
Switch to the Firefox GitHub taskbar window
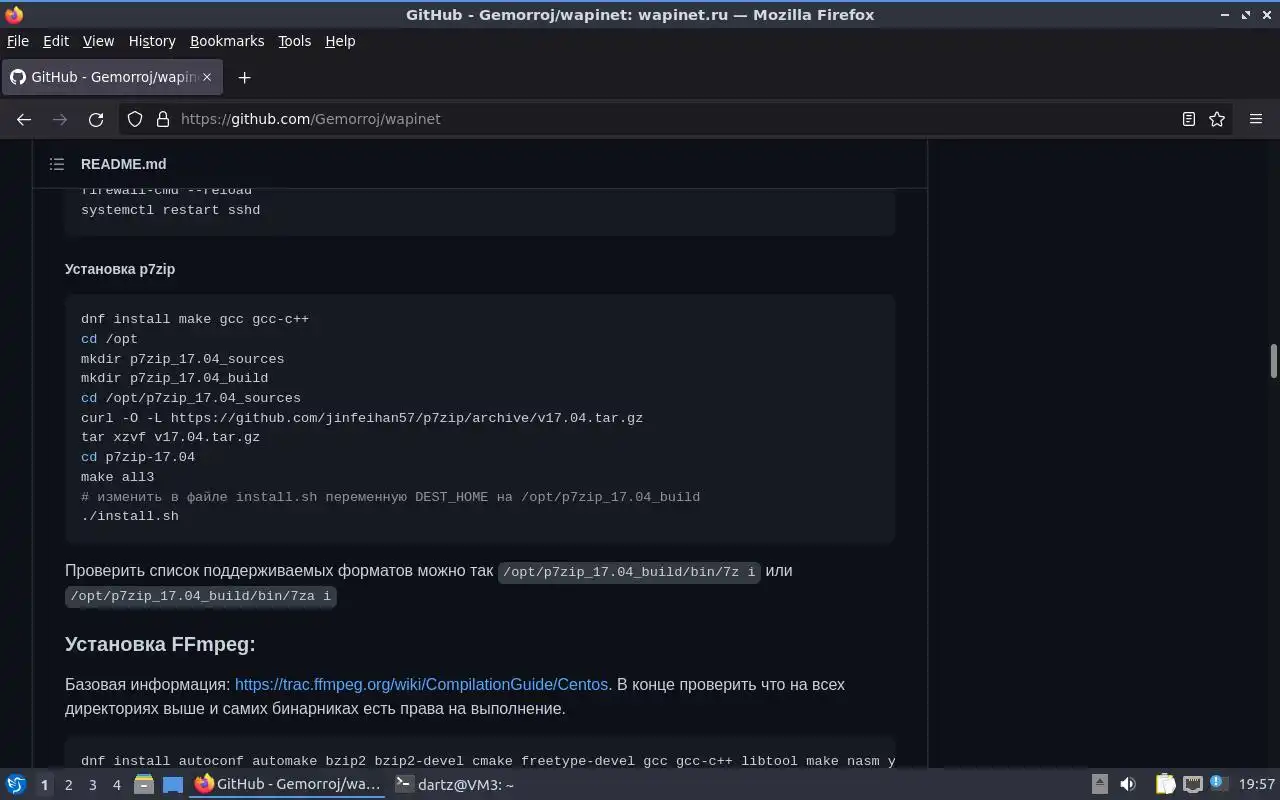click(288, 785)
